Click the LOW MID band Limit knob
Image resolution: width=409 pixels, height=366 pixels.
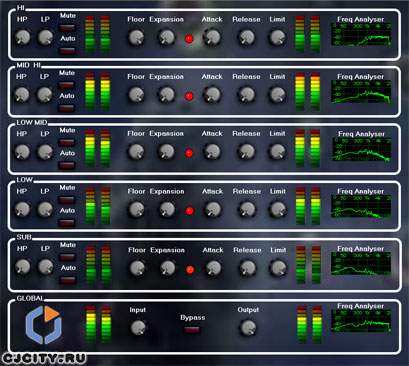coord(277,152)
